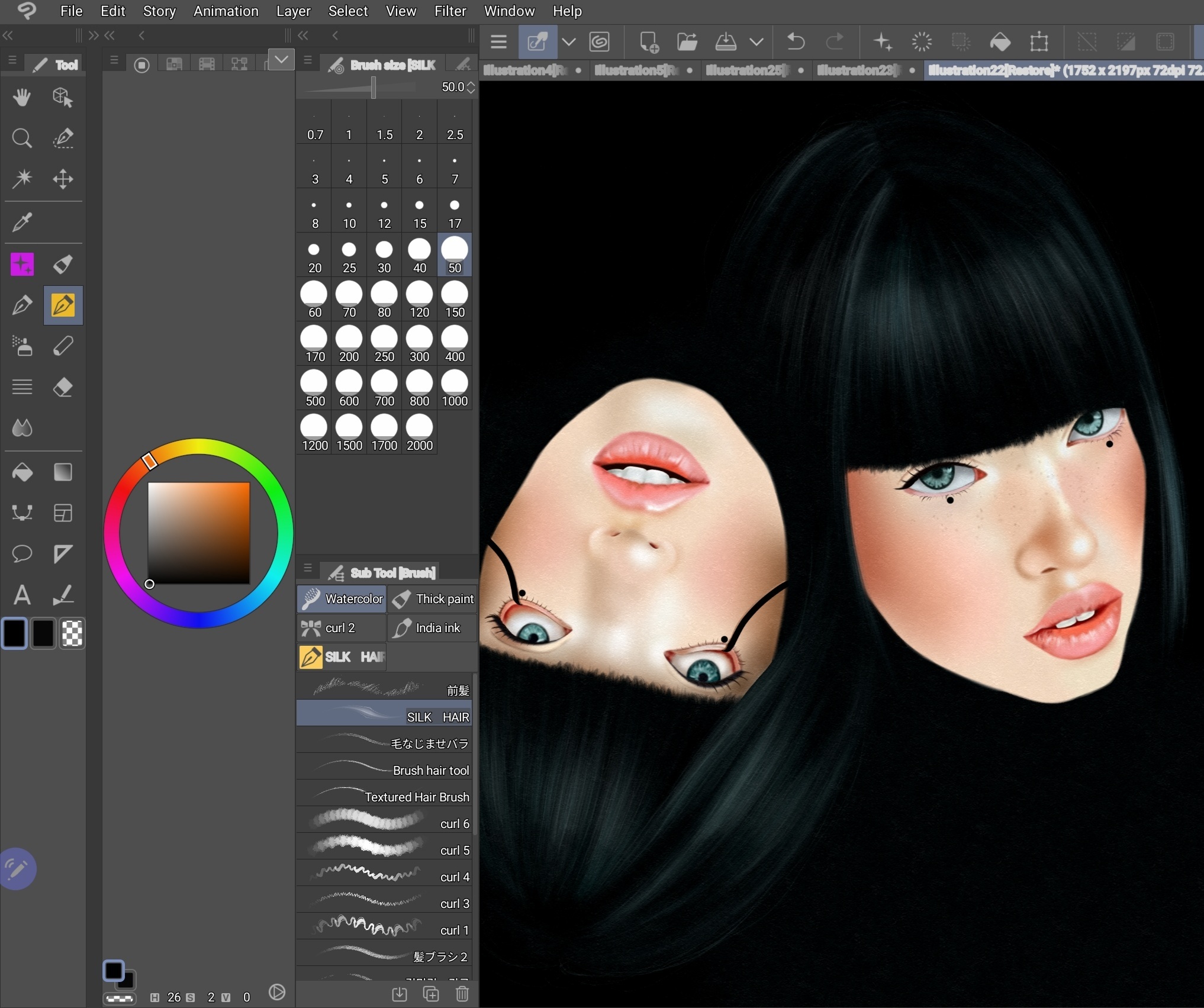Expand dropdown arrow beside Clip Studio icon

568,41
